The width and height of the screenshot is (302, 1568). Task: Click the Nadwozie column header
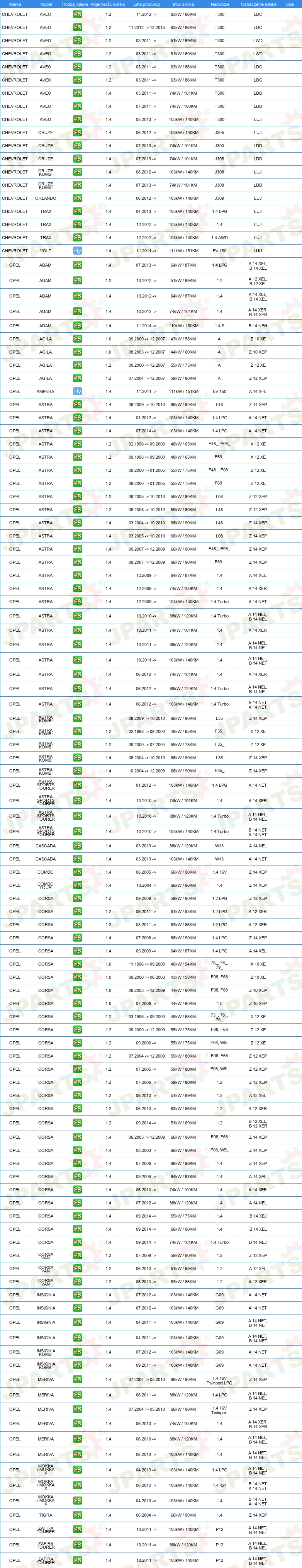click(220, 4)
